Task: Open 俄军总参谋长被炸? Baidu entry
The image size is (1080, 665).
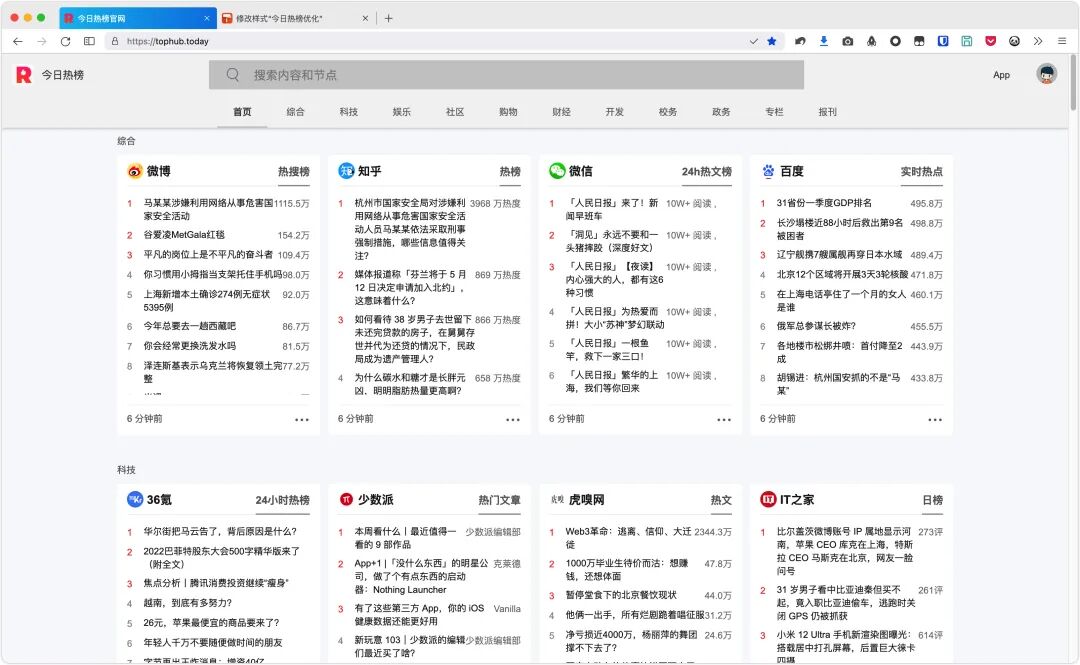Action: [816, 326]
